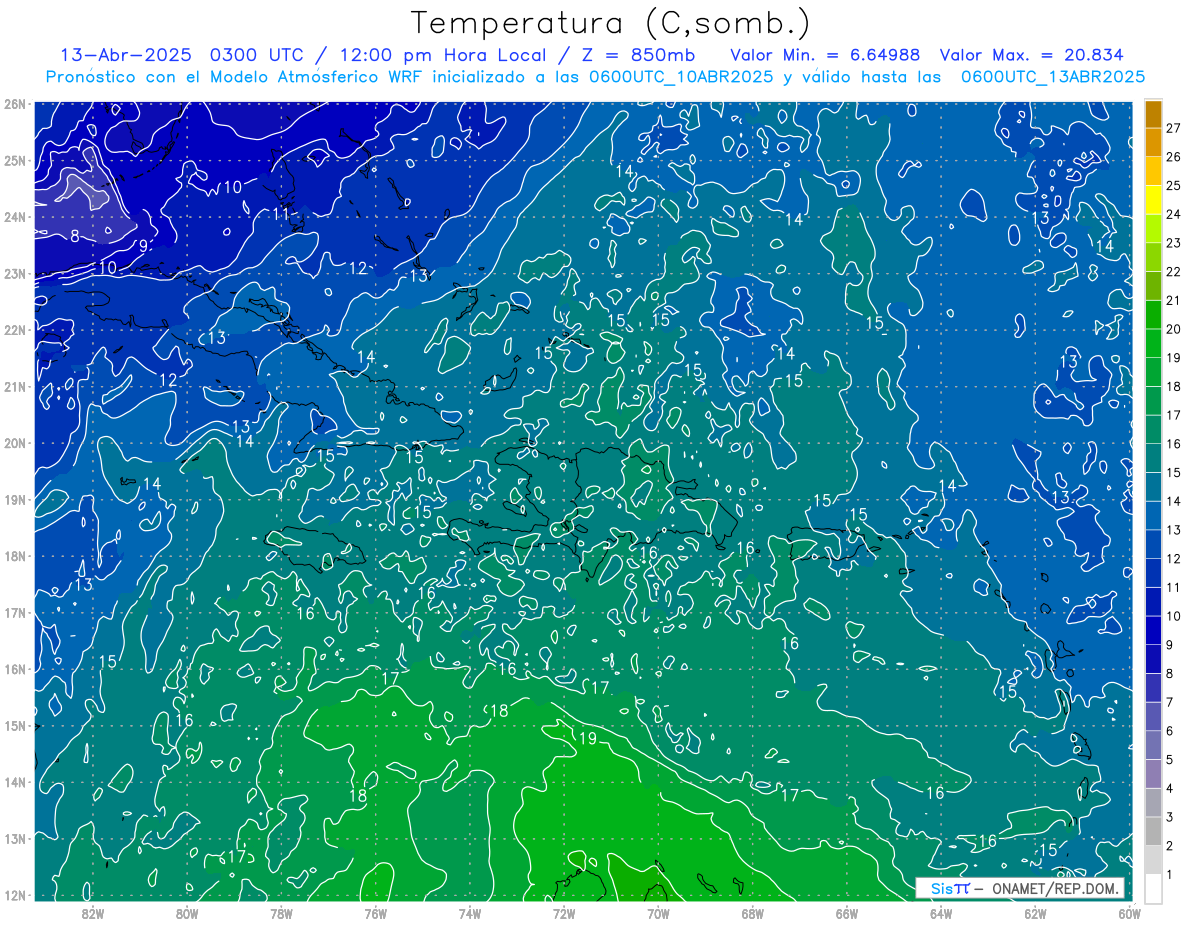
Task: Click the "19" contour label on map
Action: (x=587, y=739)
